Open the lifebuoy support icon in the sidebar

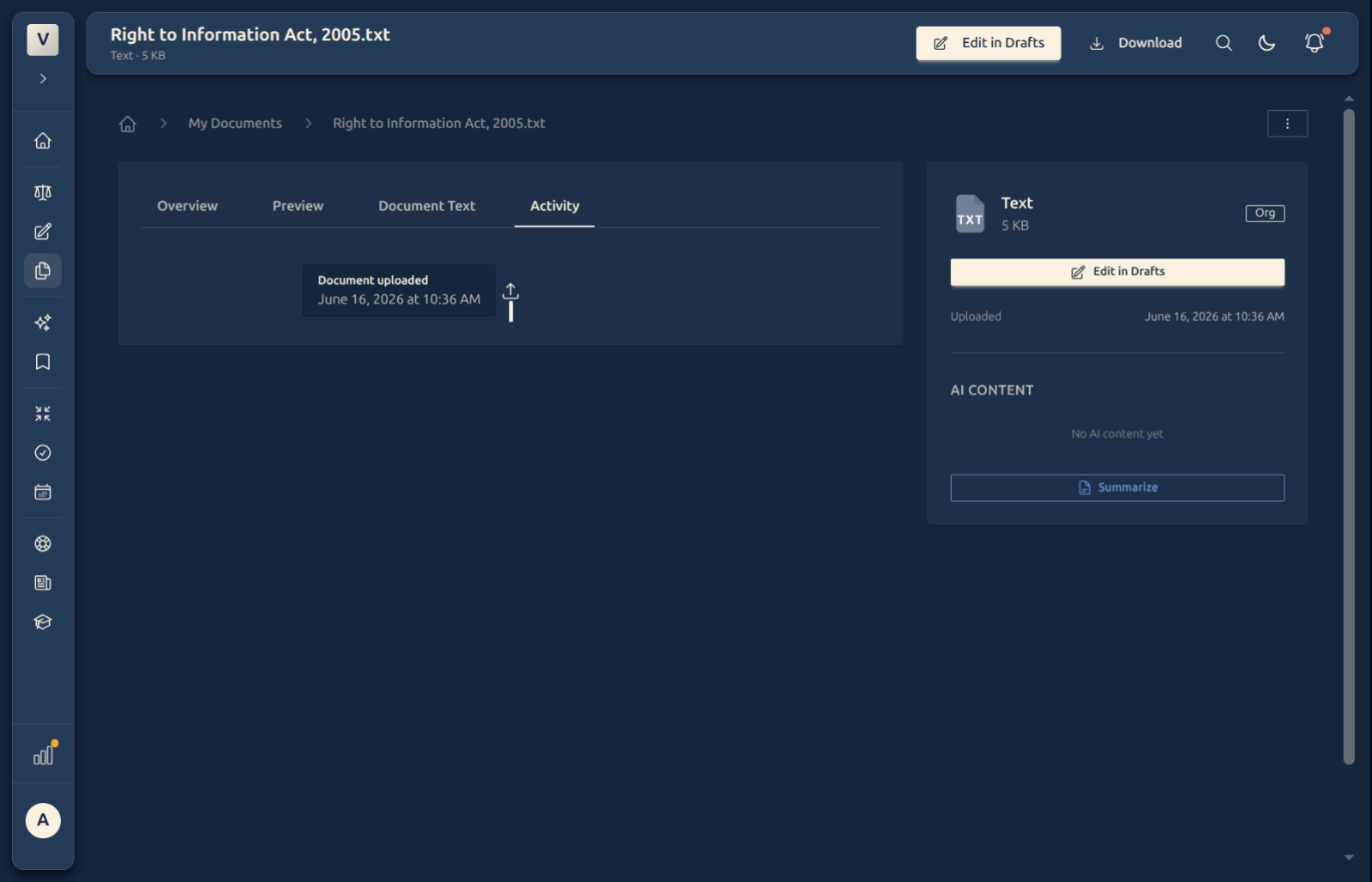(43, 544)
